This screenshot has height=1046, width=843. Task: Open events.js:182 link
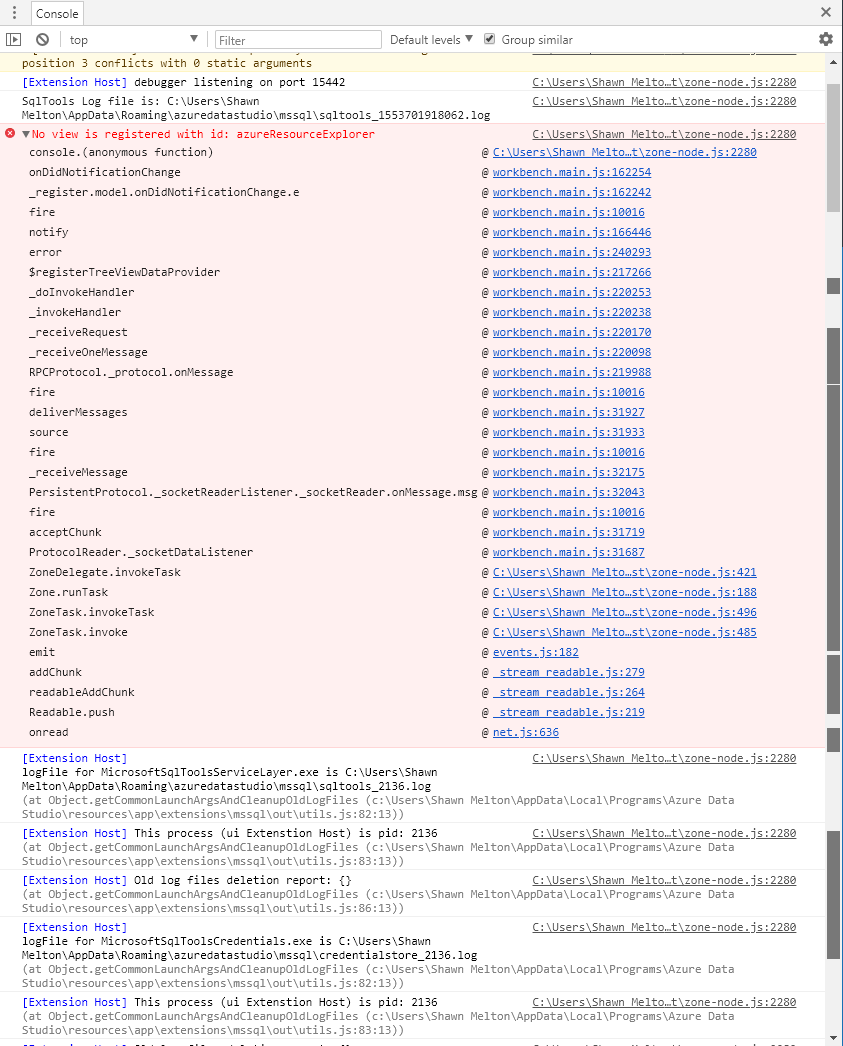(536, 652)
